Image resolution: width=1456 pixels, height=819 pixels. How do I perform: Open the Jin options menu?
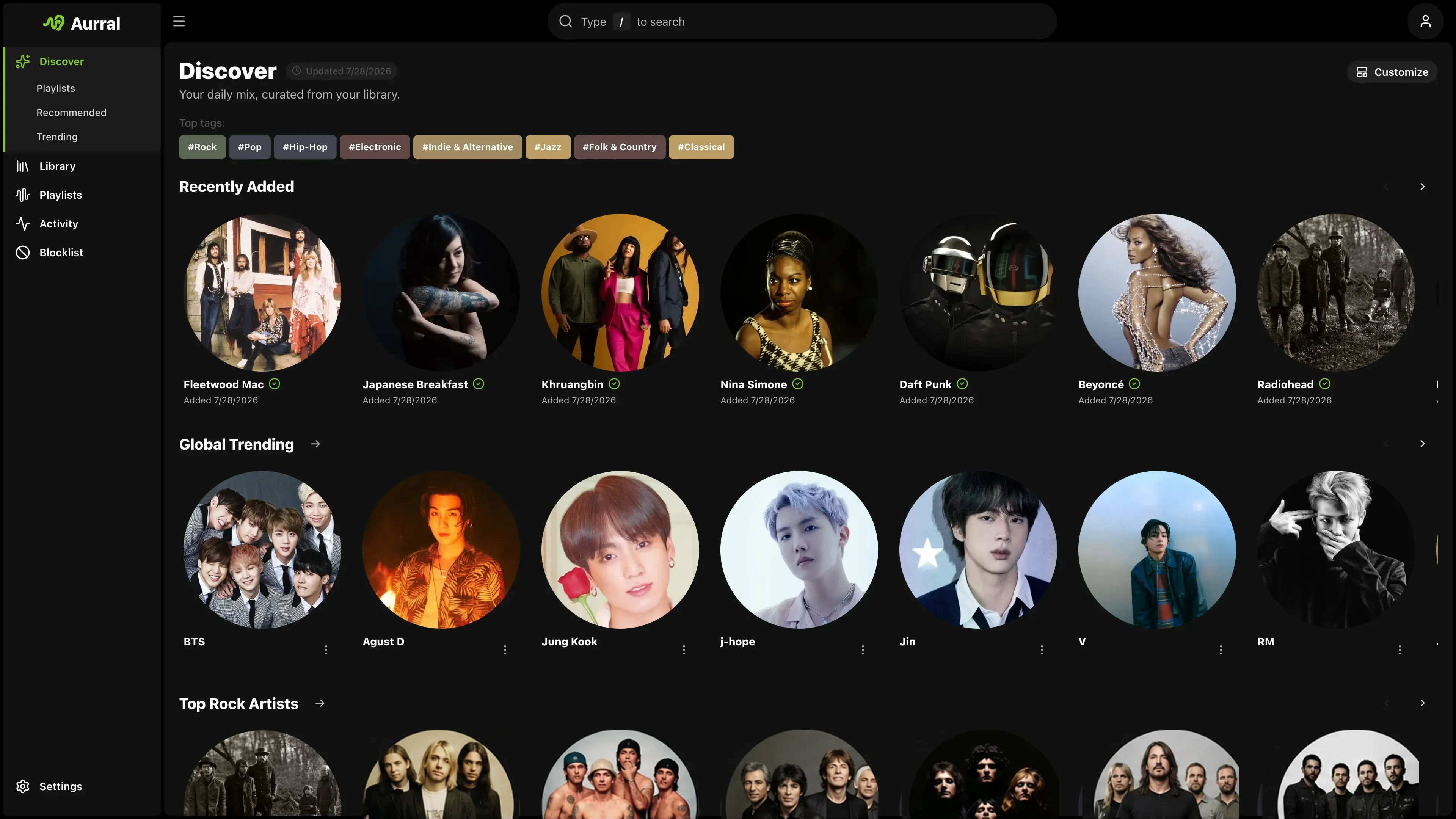tap(1042, 650)
